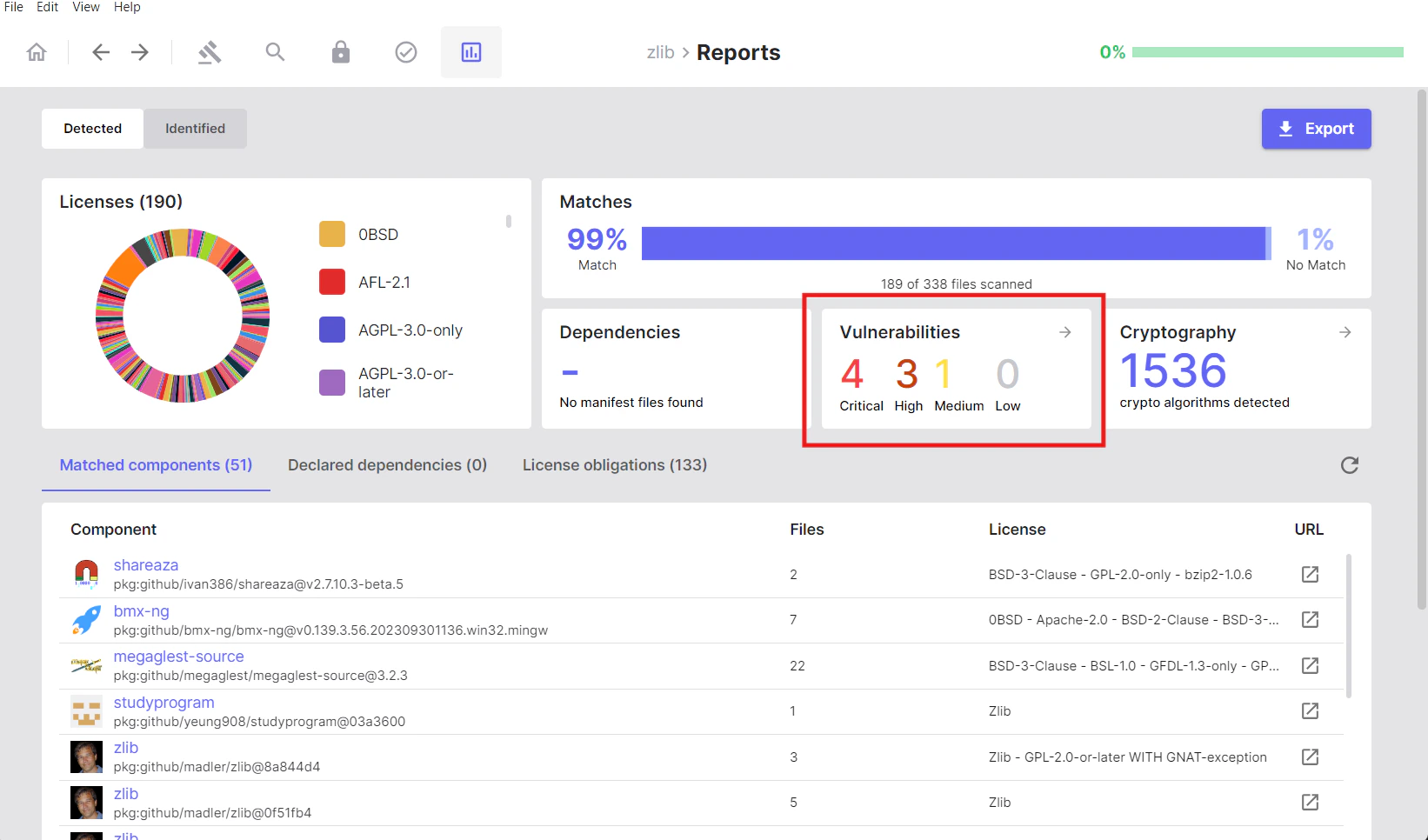Click the lock icon in the toolbar

tap(340, 51)
